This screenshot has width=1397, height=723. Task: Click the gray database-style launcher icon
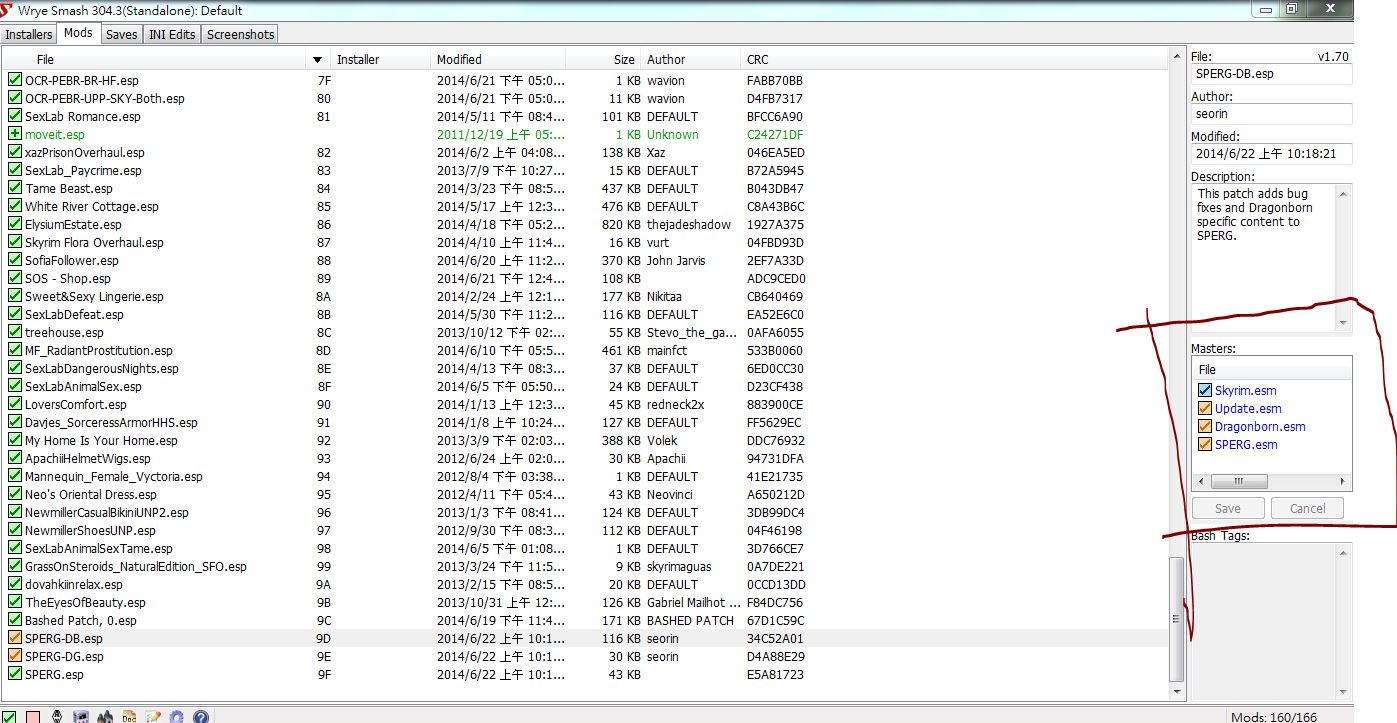click(x=81, y=716)
